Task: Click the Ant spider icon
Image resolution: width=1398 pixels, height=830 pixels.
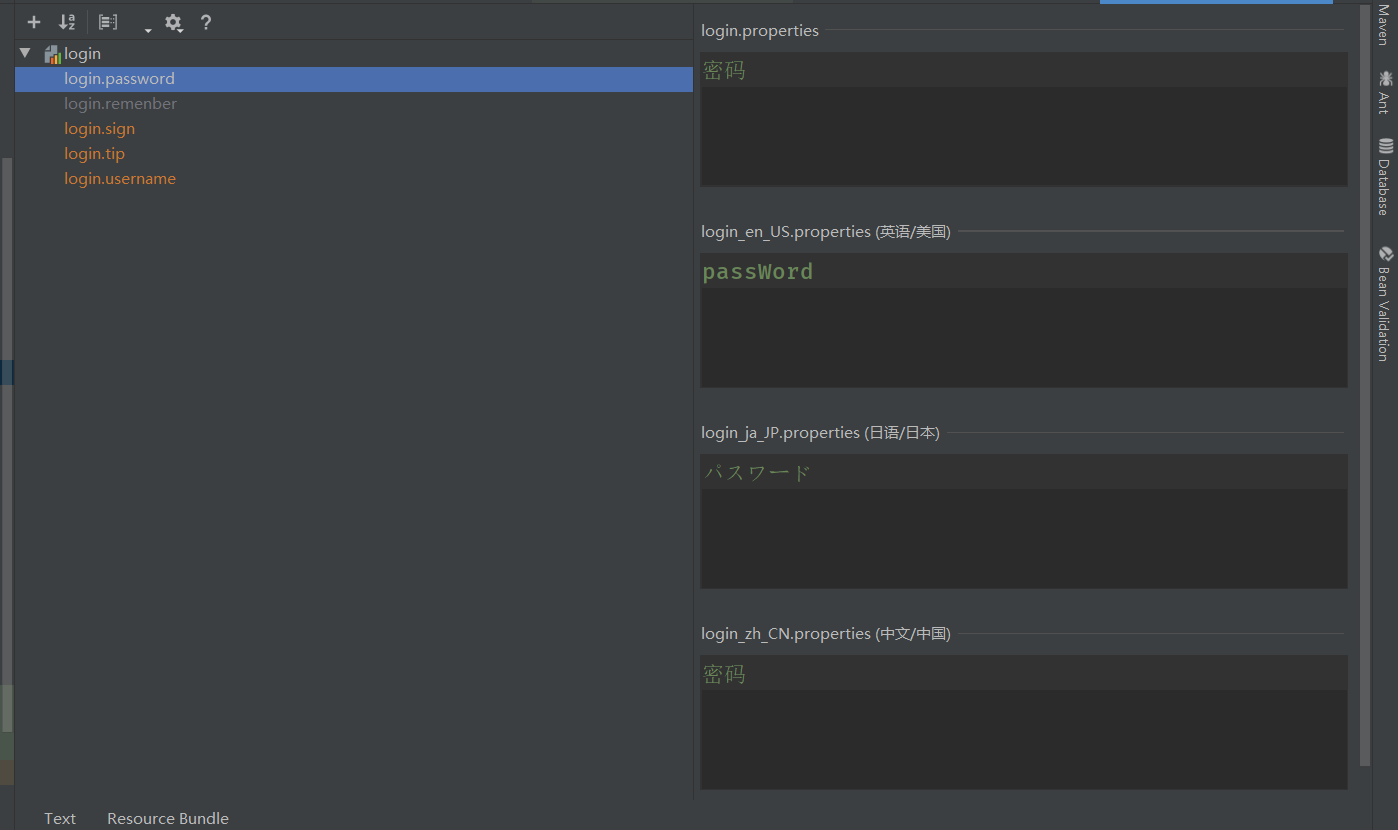Action: [1385, 78]
